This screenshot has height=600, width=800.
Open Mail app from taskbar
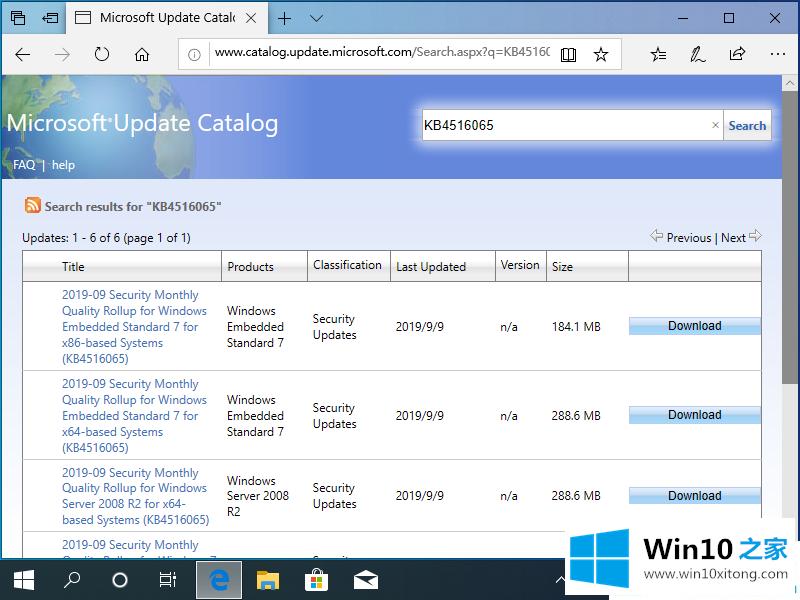tap(365, 580)
